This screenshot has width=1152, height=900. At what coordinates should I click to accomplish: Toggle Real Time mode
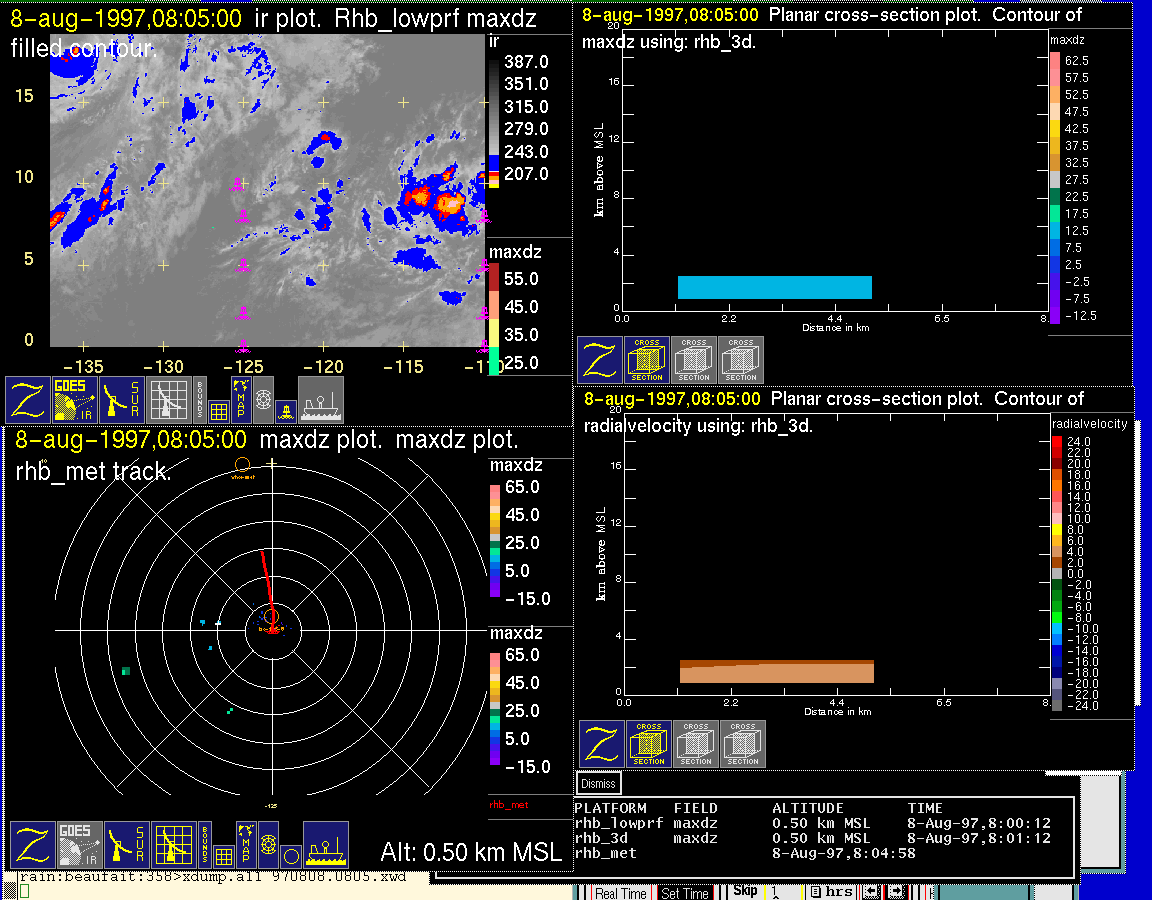point(620,893)
